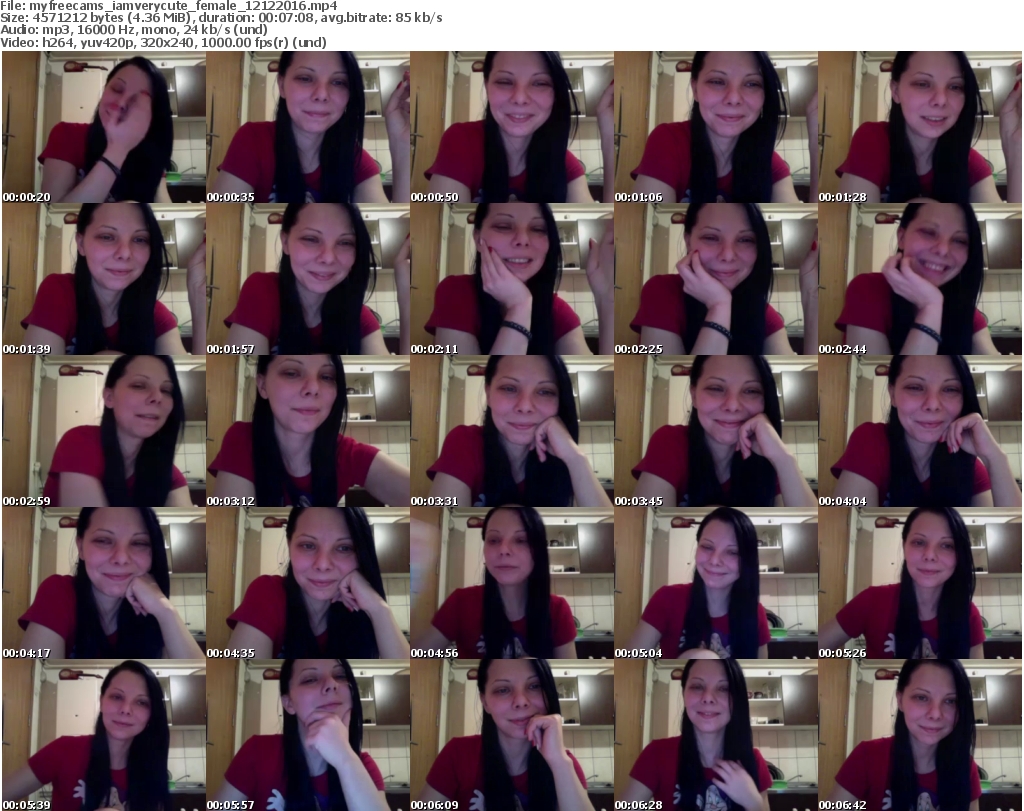Click the thumbnail timestamped 00:05:39

[x=104, y=735]
